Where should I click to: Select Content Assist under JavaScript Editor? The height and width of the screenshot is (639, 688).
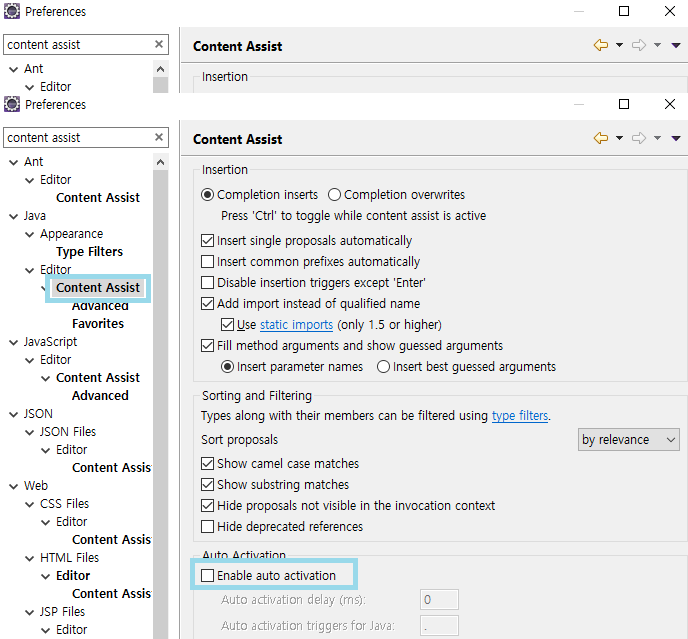98,377
